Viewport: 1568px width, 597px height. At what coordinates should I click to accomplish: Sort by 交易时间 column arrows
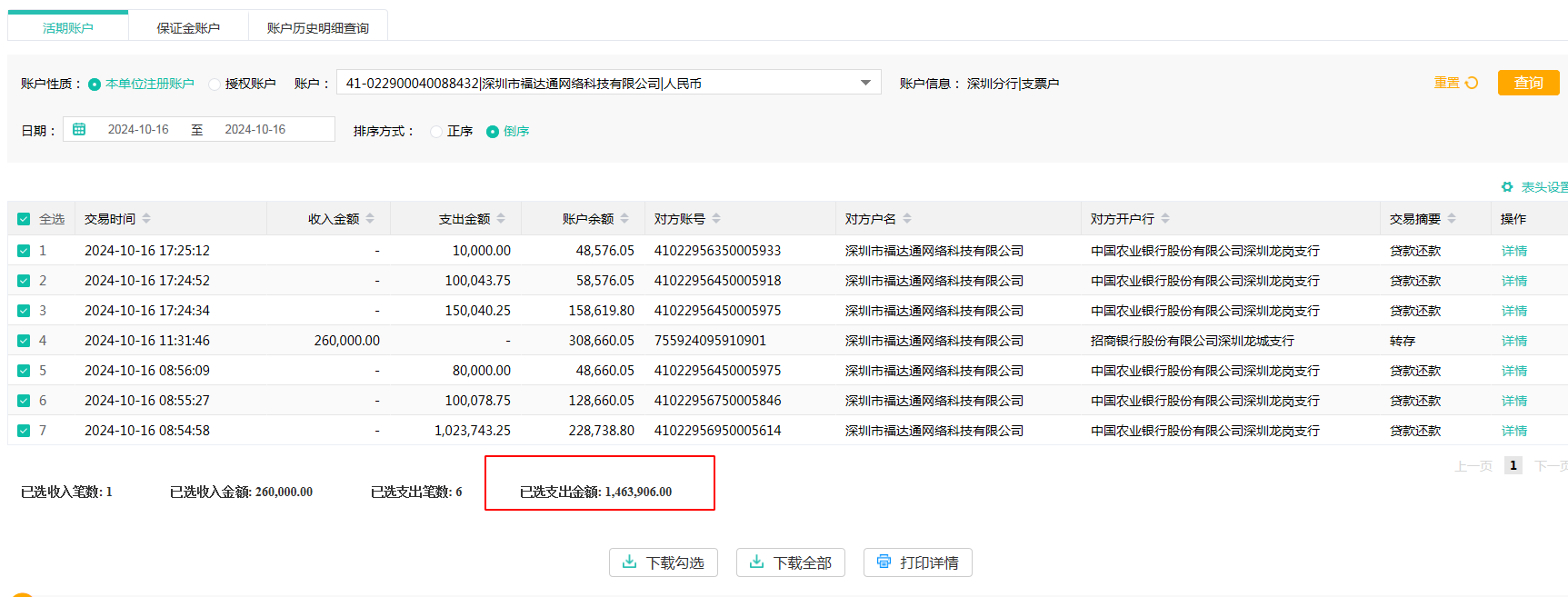[x=146, y=218]
